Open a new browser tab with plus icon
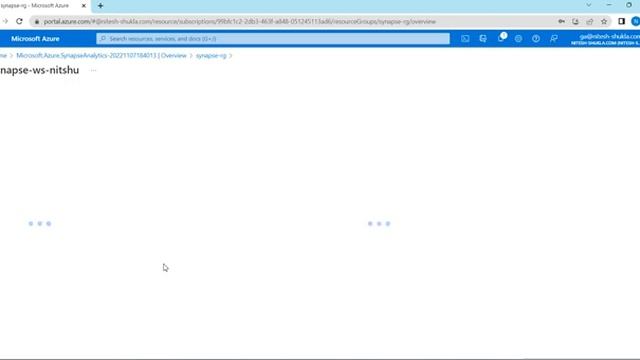Image resolution: width=640 pixels, height=360 pixels. [100, 6]
